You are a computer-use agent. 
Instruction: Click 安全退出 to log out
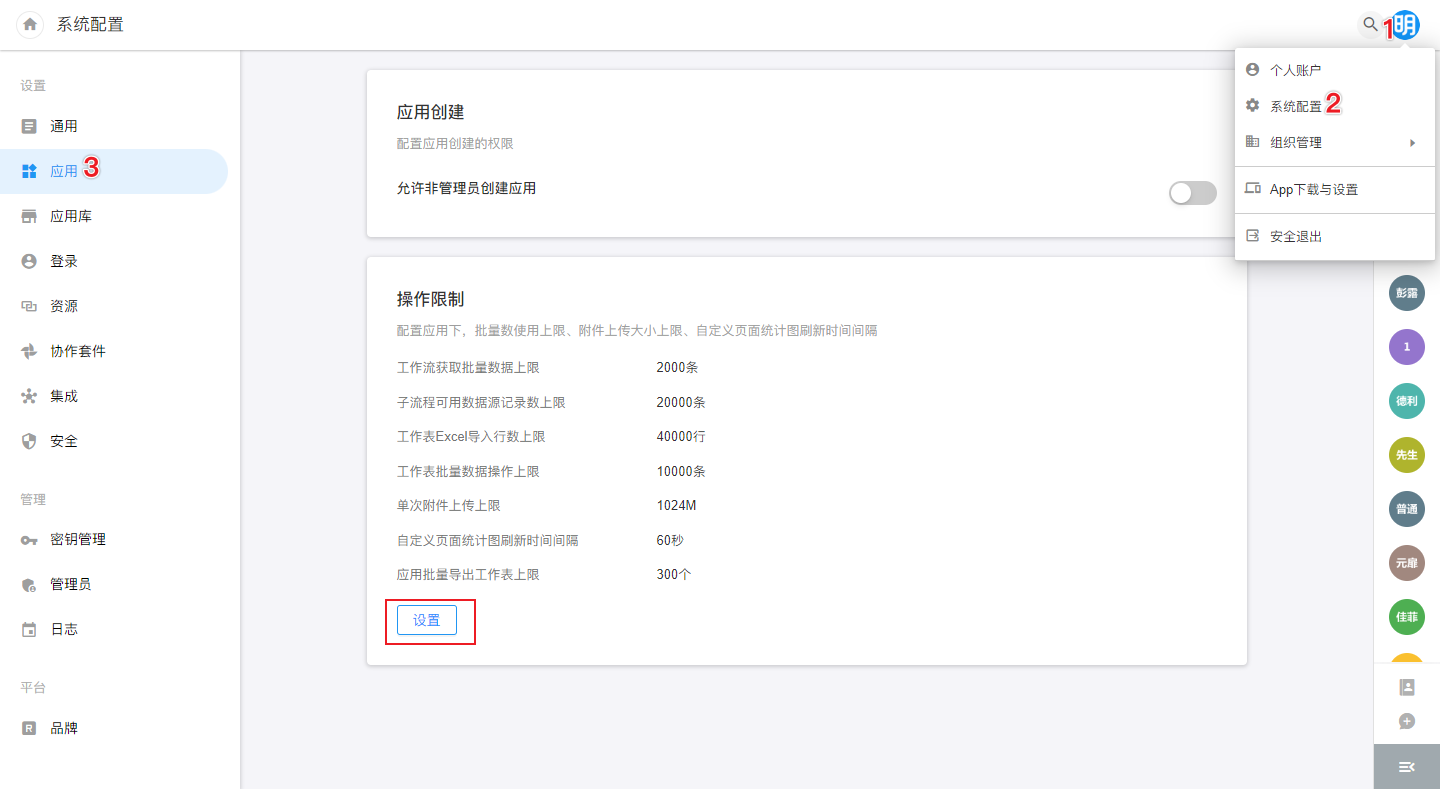coord(1295,237)
